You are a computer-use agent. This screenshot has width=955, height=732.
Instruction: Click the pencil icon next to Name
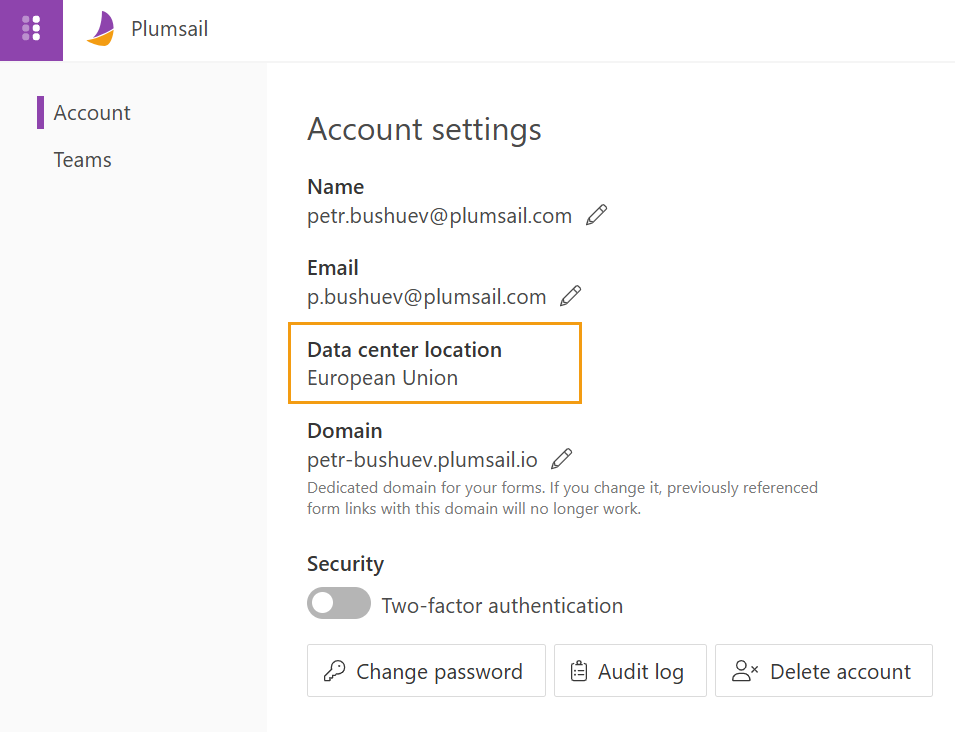[596, 215]
